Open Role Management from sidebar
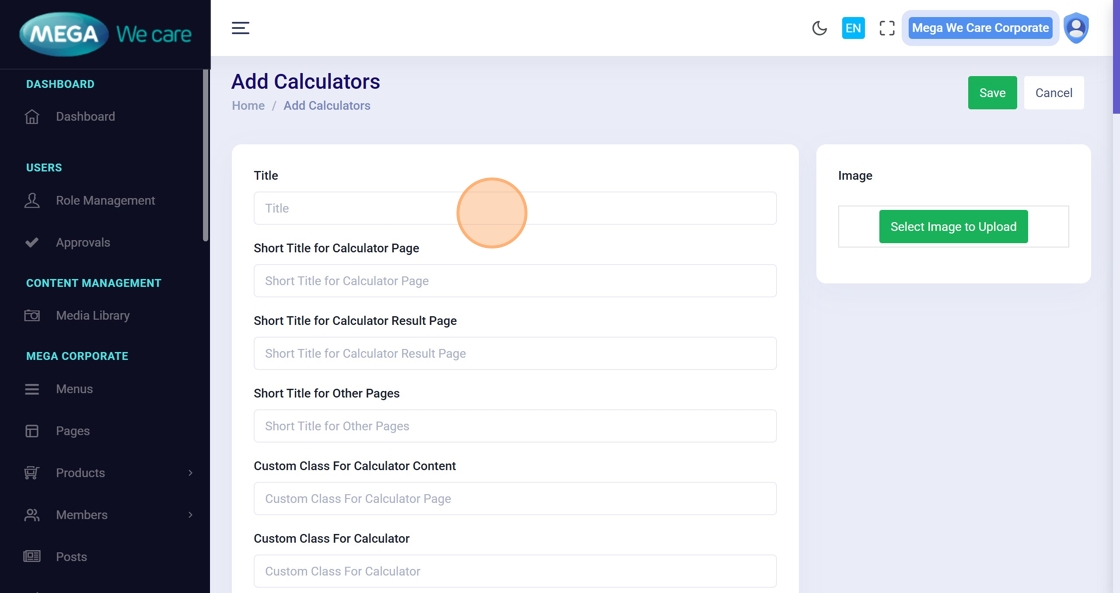Image resolution: width=1120 pixels, height=593 pixels. pos(105,201)
